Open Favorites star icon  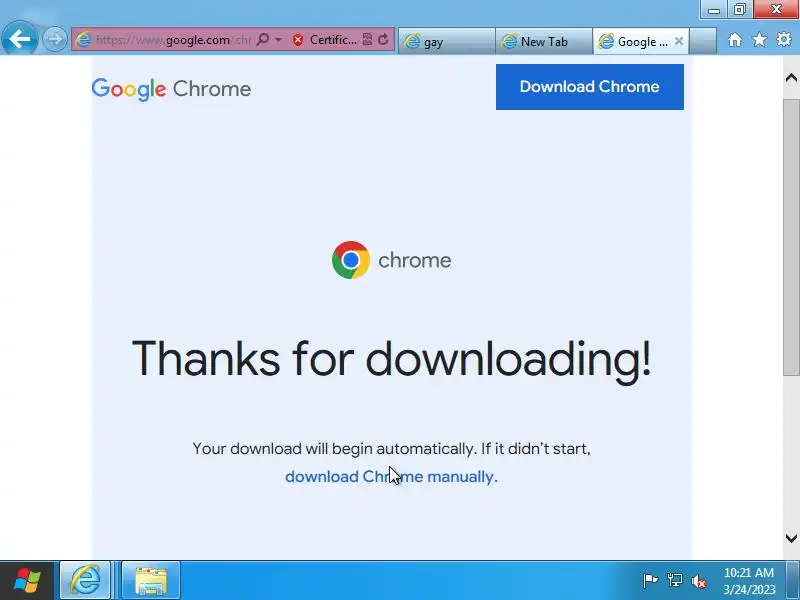(x=759, y=39)
